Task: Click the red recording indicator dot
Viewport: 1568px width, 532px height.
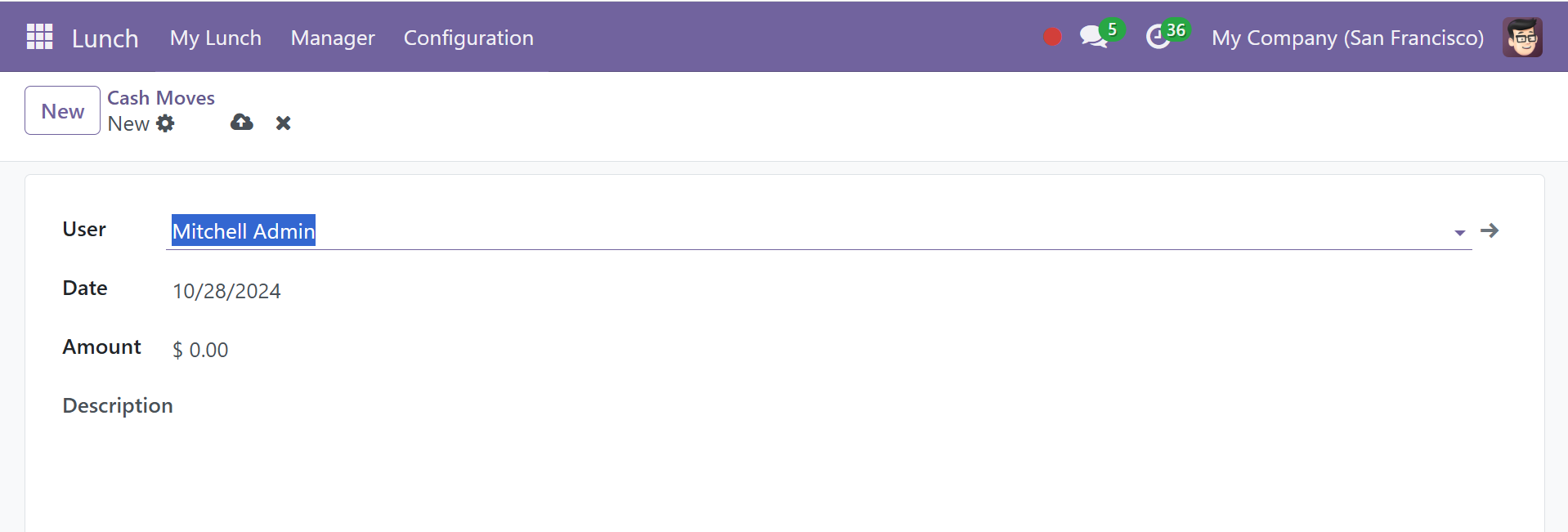Action: click(x=1052, y=37)
